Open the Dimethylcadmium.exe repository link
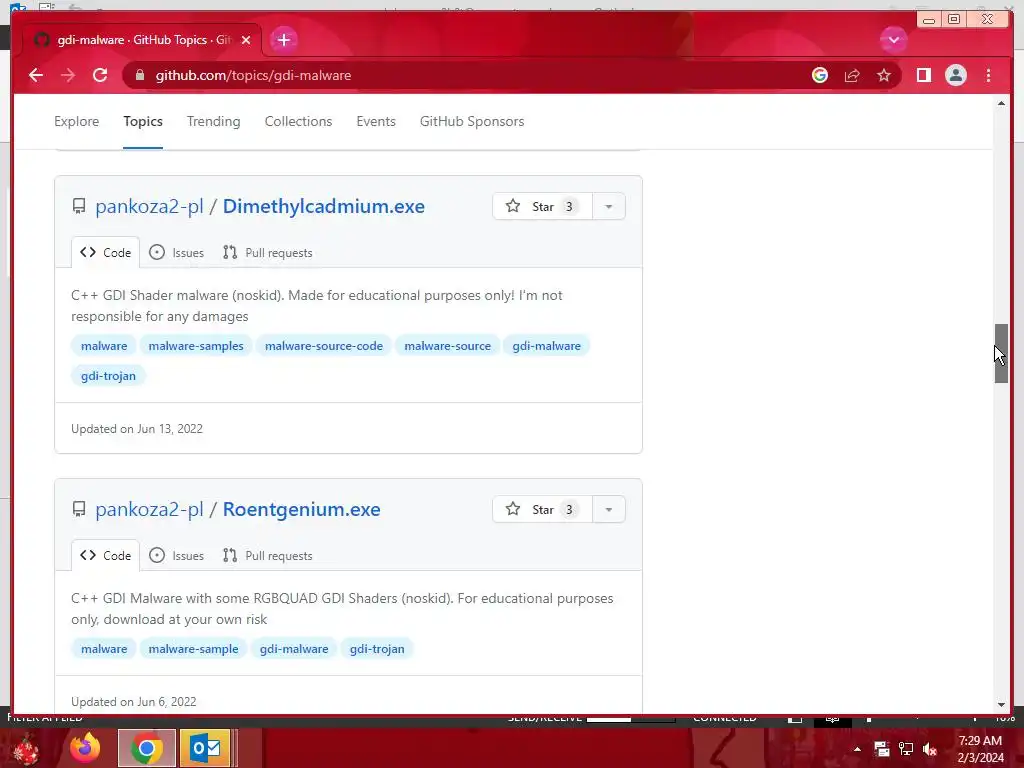The width and height of the screenshot is (1024, 768). (324, 206)
